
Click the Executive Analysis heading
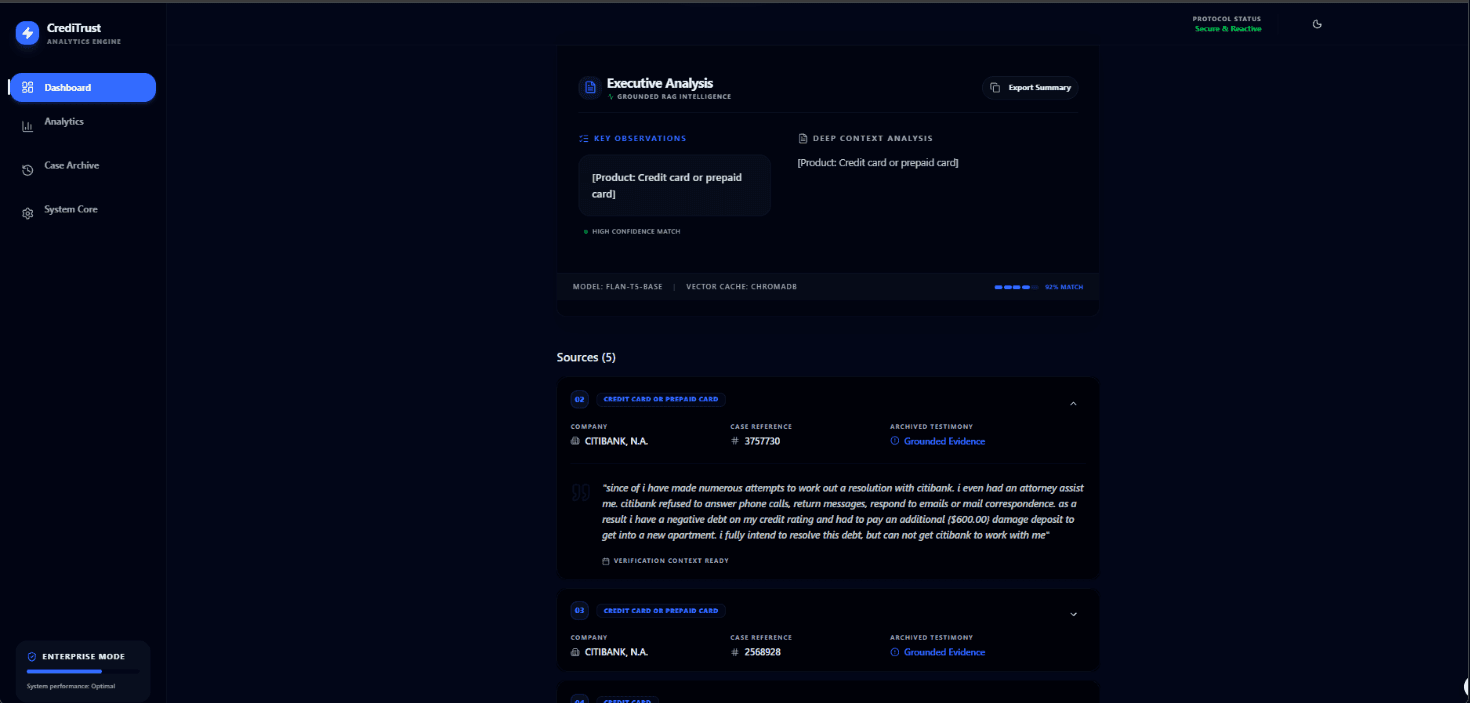point(660,83)
